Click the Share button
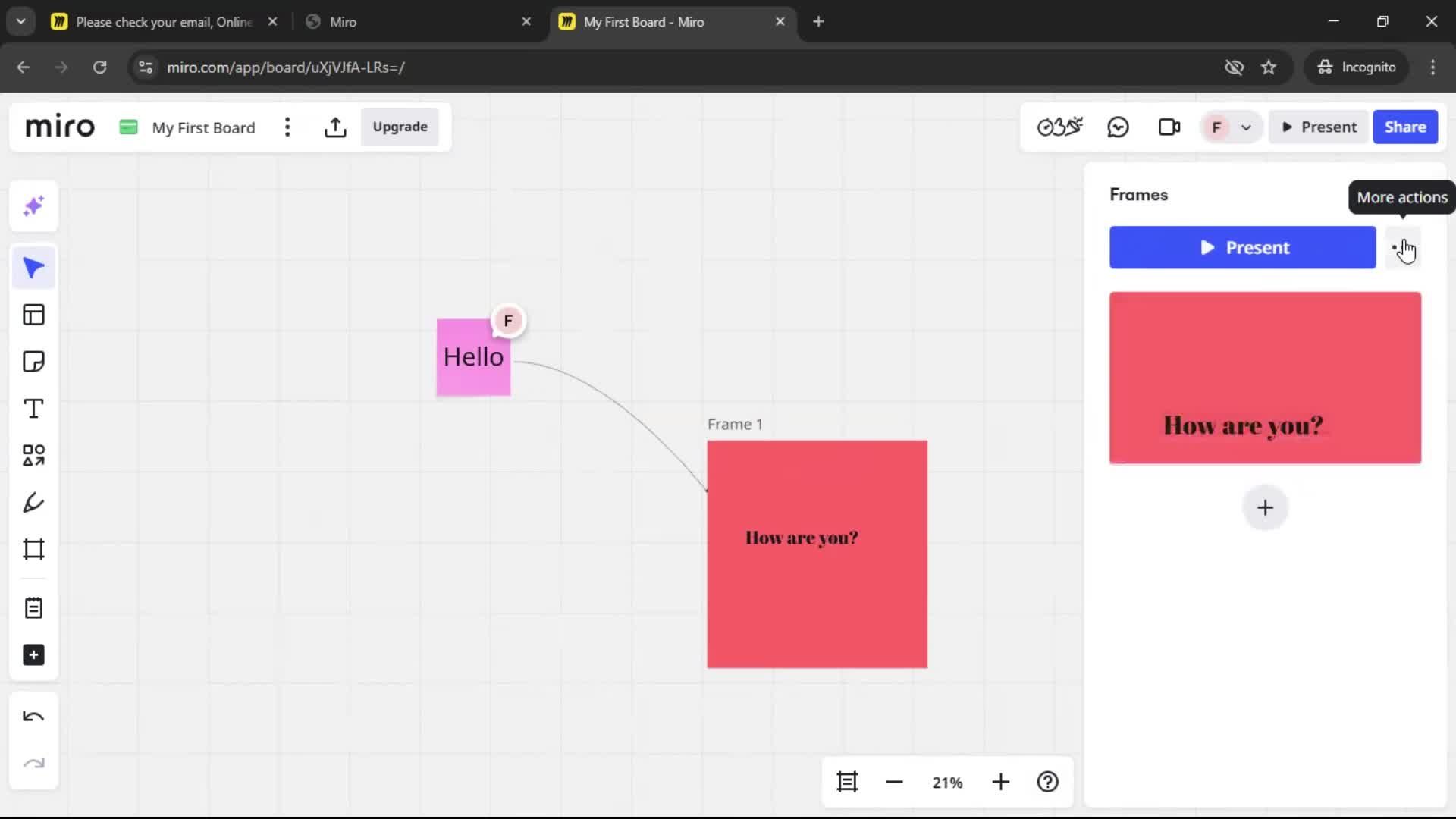The height and width of the screenshot is (819, 1456). (x=1405, y=127)
